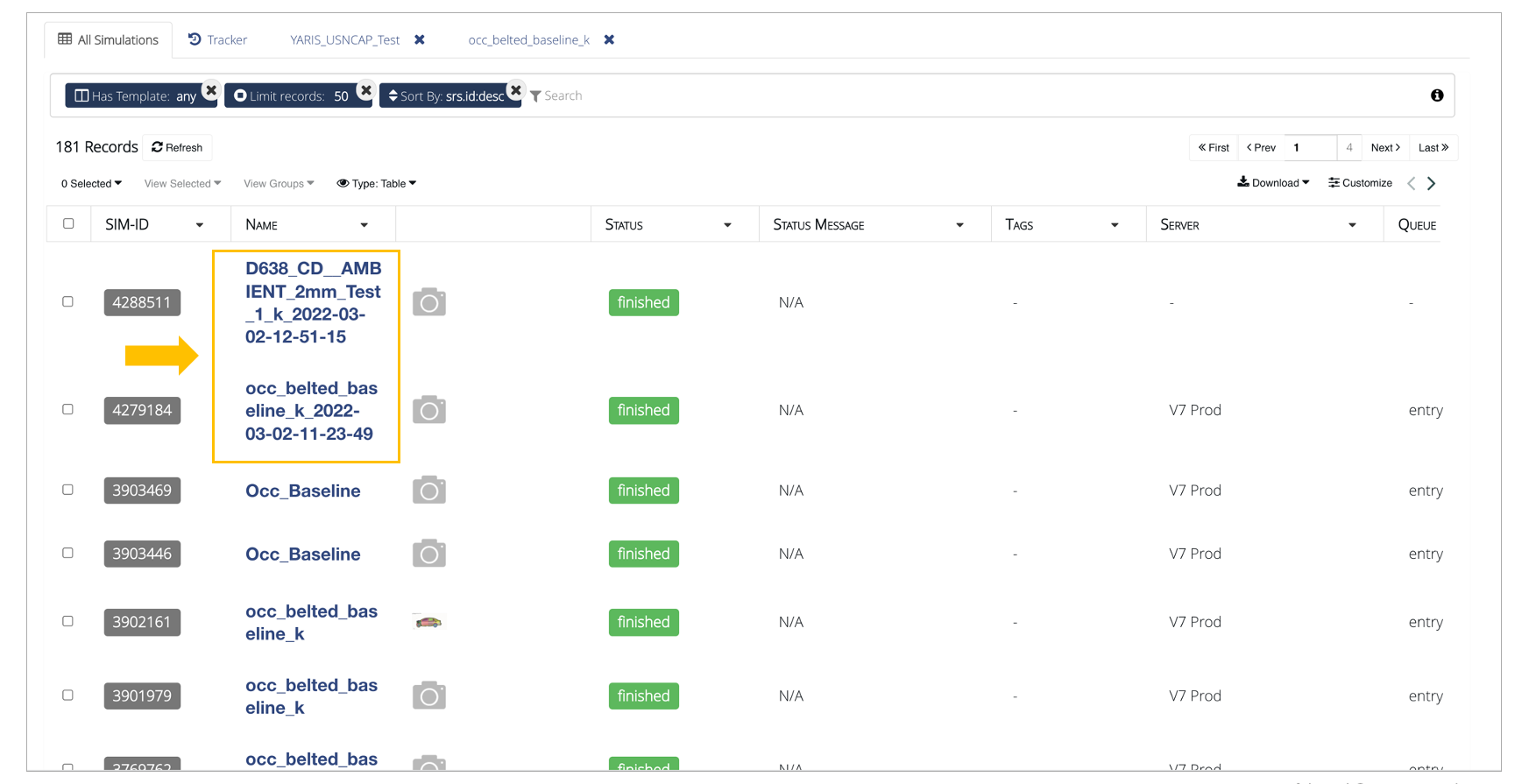Image resolution: width=1536 pixels, height=784 pixels.
Task: Remove the Sort By filter
Action: coord(516,89)
